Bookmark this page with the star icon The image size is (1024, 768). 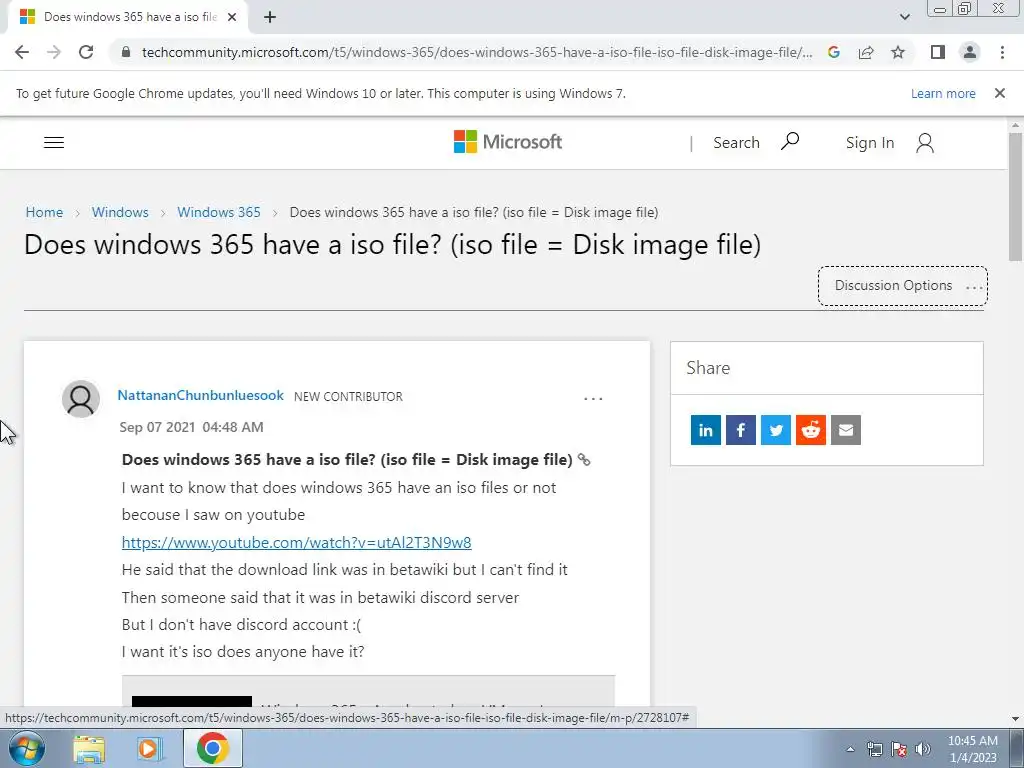[898, 52]
